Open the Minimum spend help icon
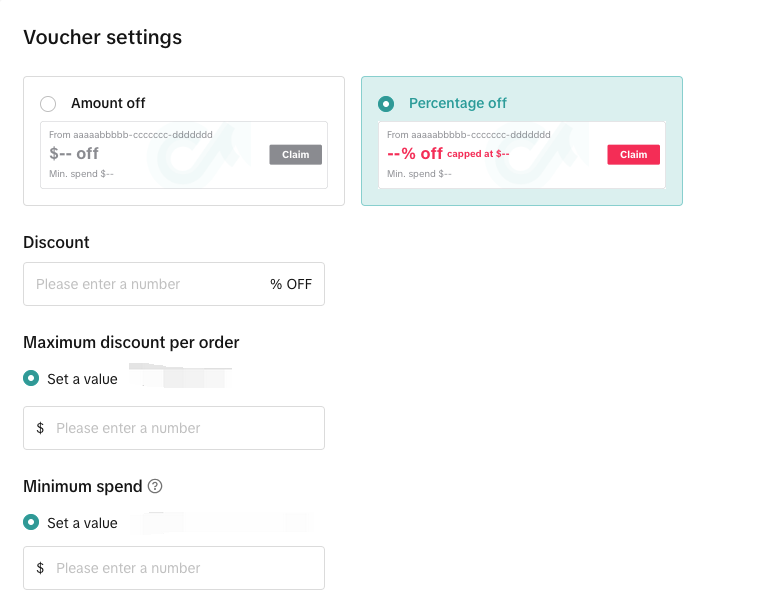Image resolution: width=760 pixels, height=607 pixels. click(x=155, y=487)
